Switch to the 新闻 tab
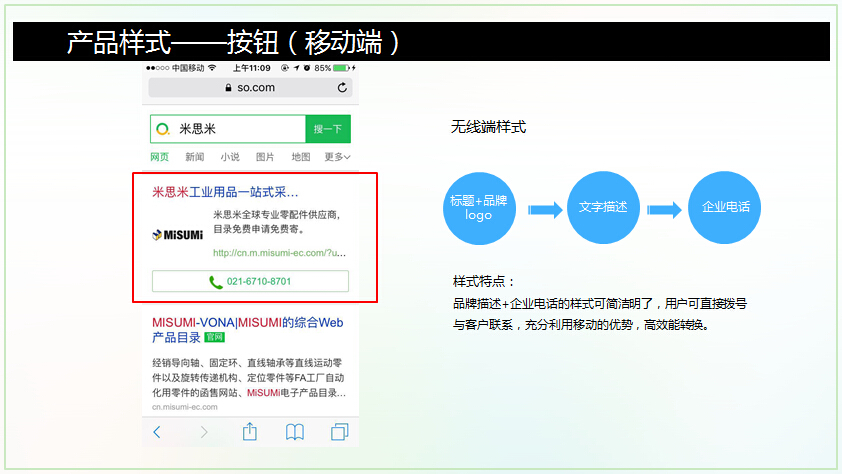The height and width of the screenshot is (474, 842). (x=194, y=157)
